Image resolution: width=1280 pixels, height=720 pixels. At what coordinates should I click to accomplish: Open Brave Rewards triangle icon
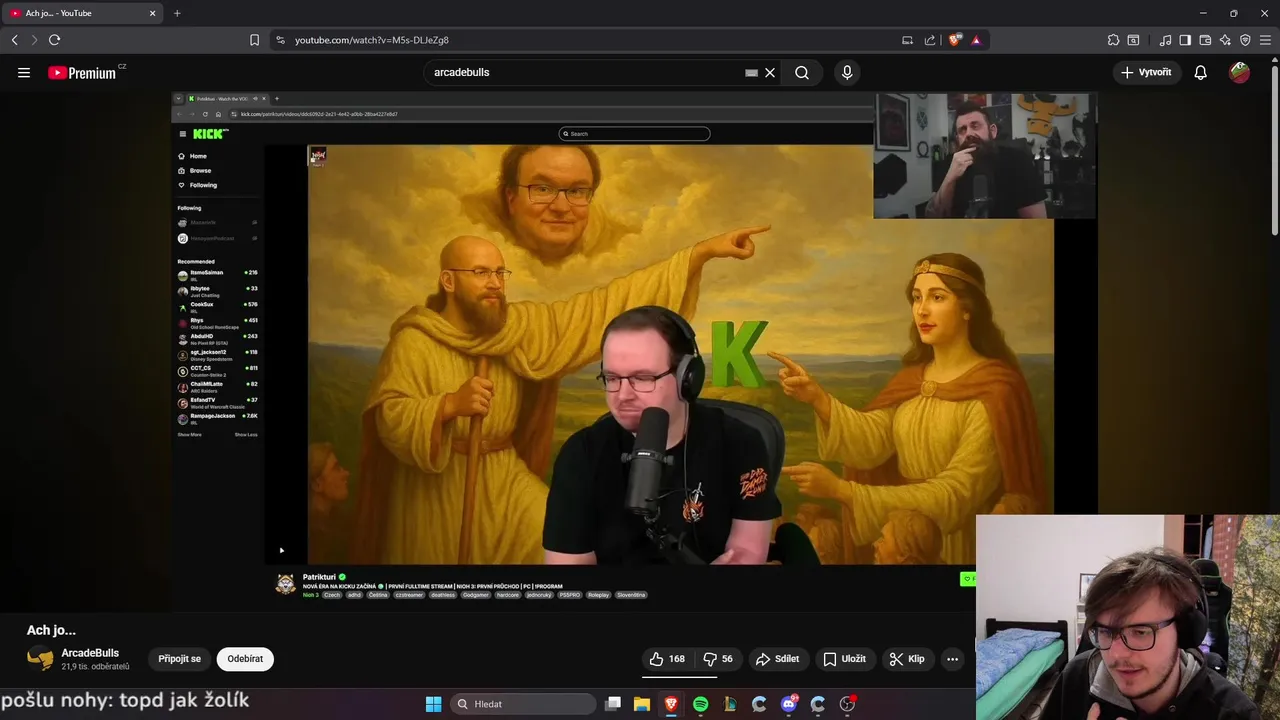[x=976, y=40]
